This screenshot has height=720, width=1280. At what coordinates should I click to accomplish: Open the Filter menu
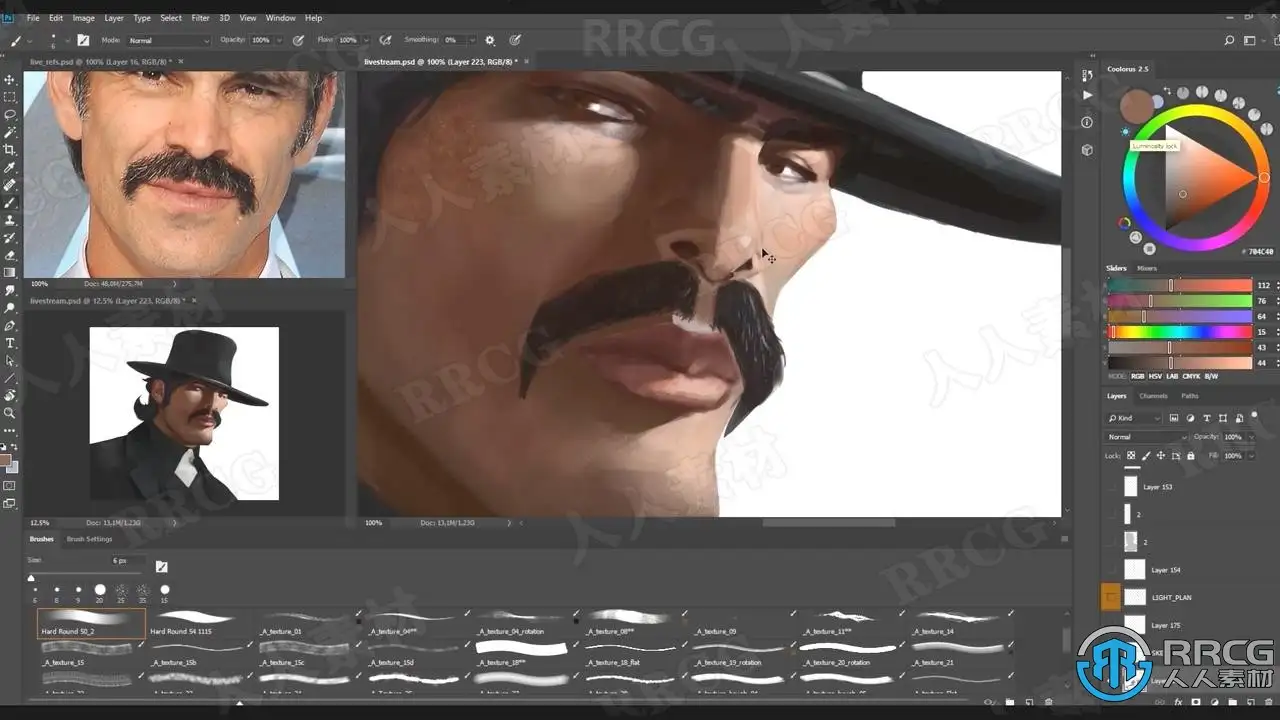tap(200, 18)
